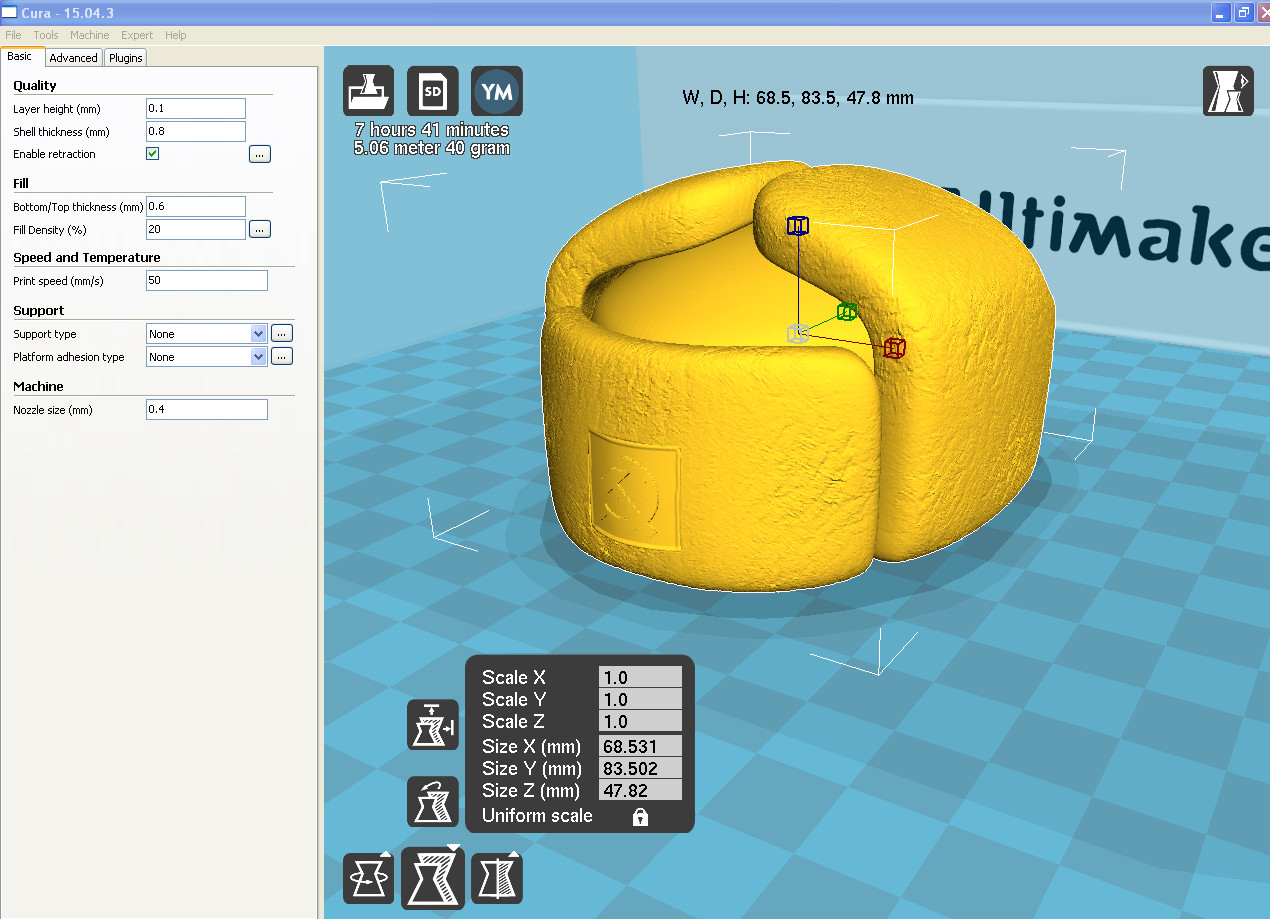The height and width of the screenshot is (919, 1270).
Task: Click the Load model icon
Action: pyautogui.click(x=368, y=92)
